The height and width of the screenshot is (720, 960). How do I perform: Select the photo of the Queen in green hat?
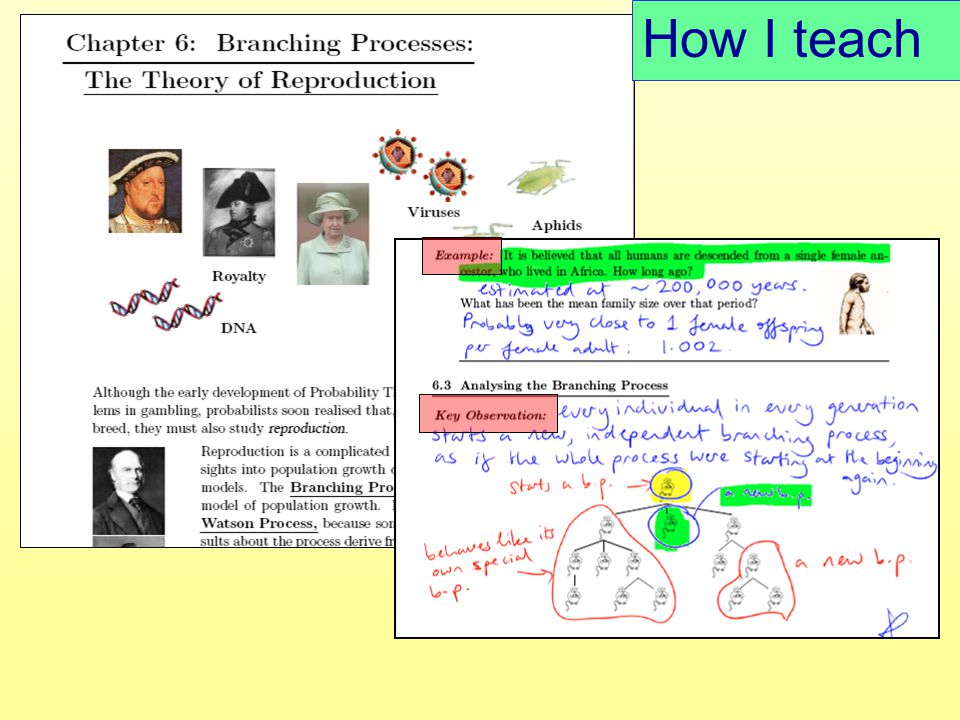point(333,234)
